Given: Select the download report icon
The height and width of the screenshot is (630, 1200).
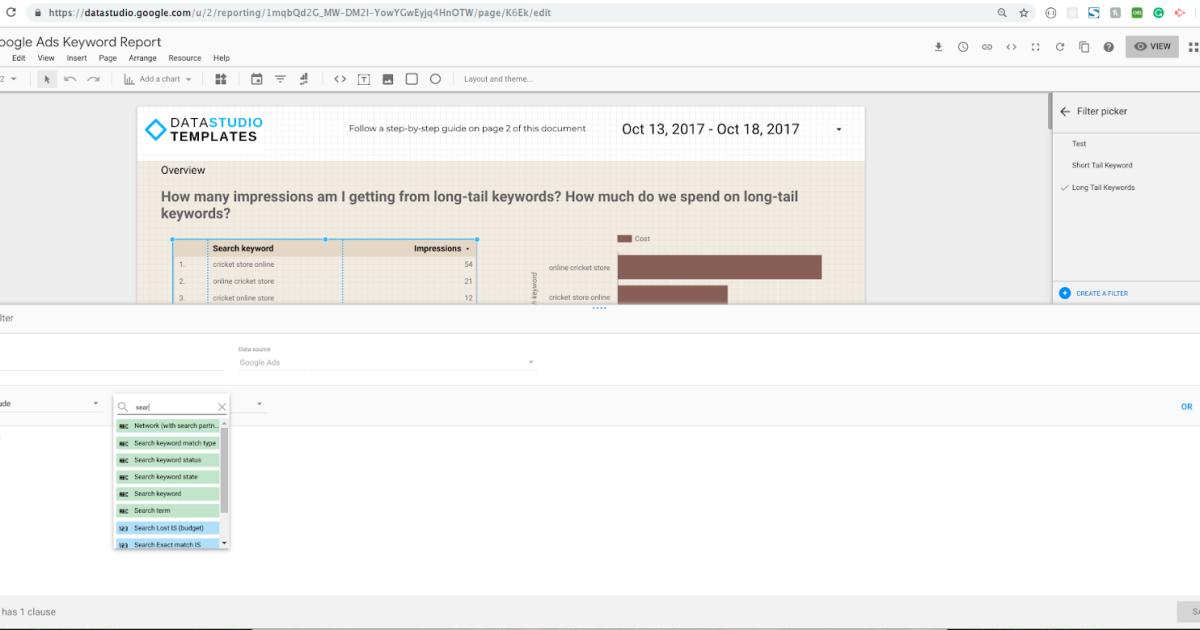Looking at the screenshot, I should pyautogui.click(x=939, y=47).
